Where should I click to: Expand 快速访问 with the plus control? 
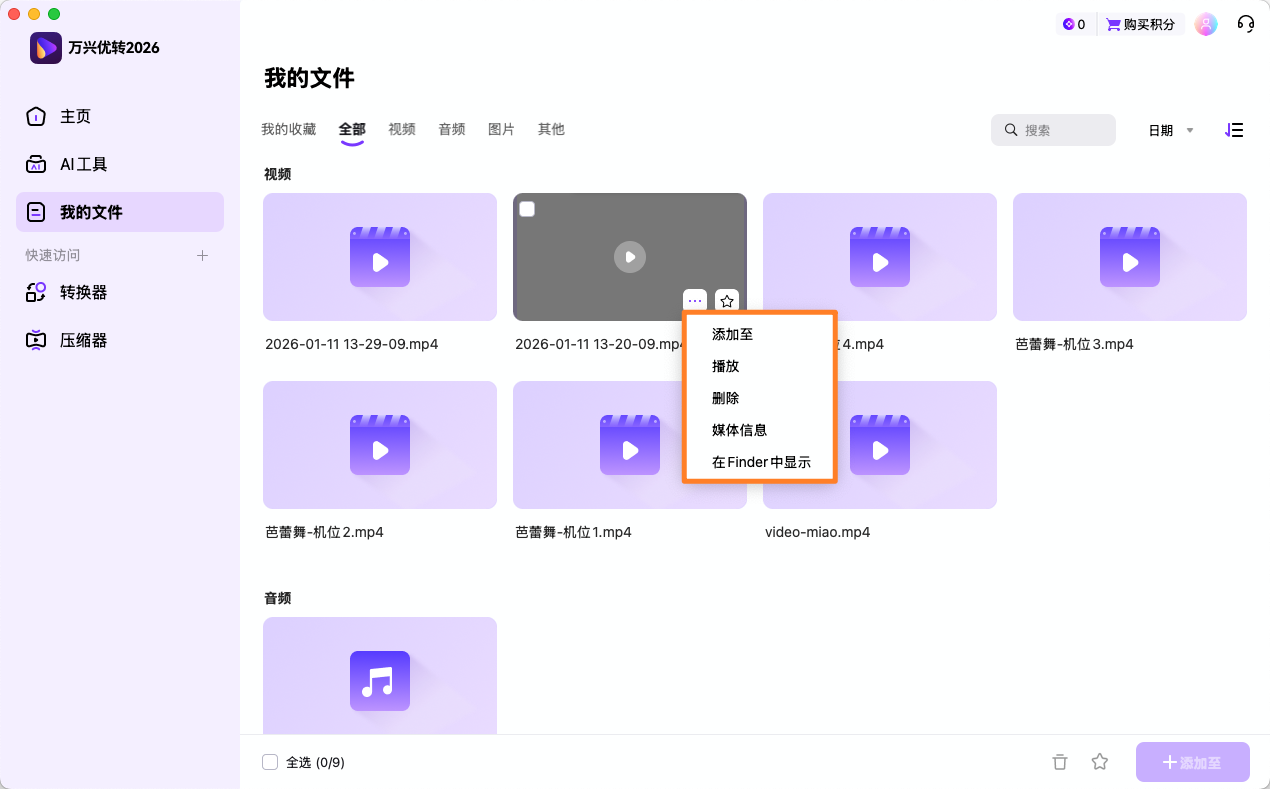click(x=202, y=255)
